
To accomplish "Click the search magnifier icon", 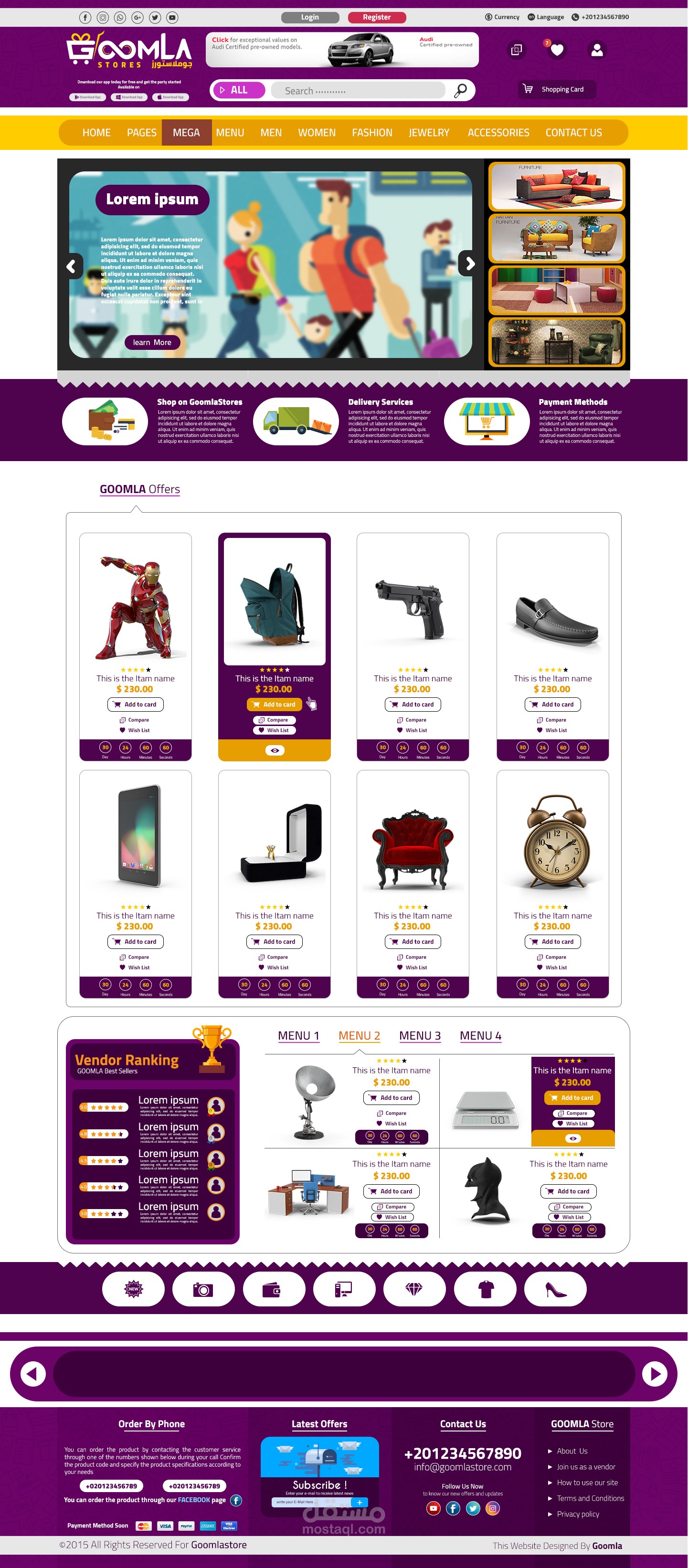I will tap(461, 91).
